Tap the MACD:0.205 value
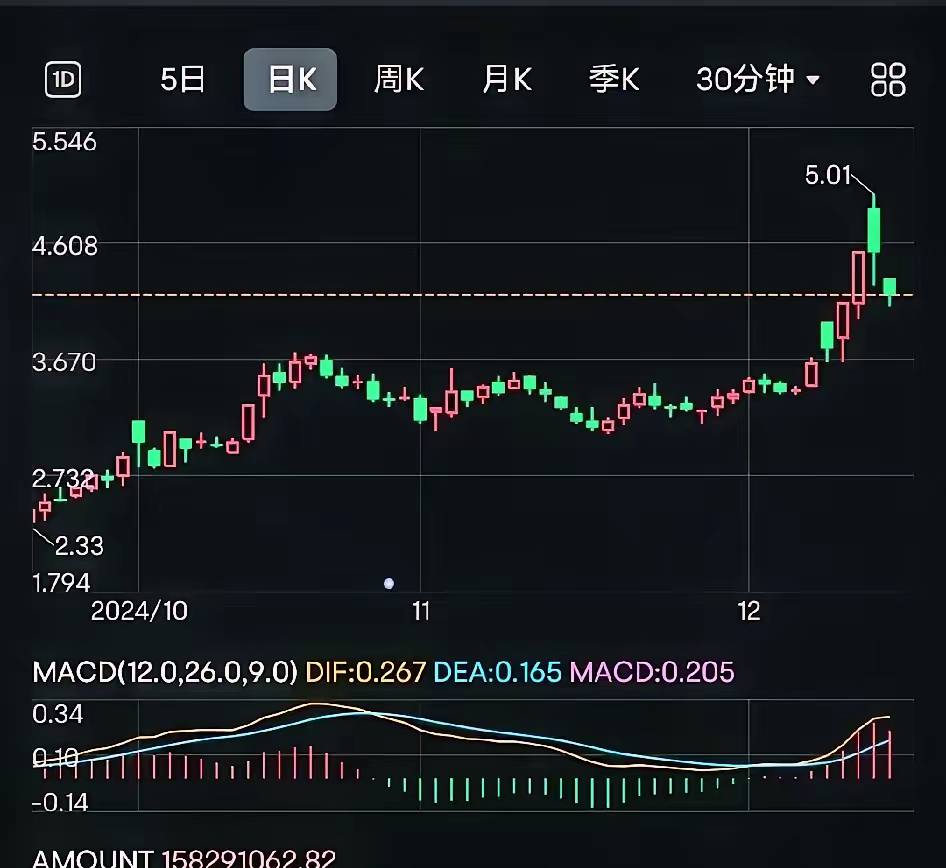Screen dimensions: 946x868 [x=652, y=672]
